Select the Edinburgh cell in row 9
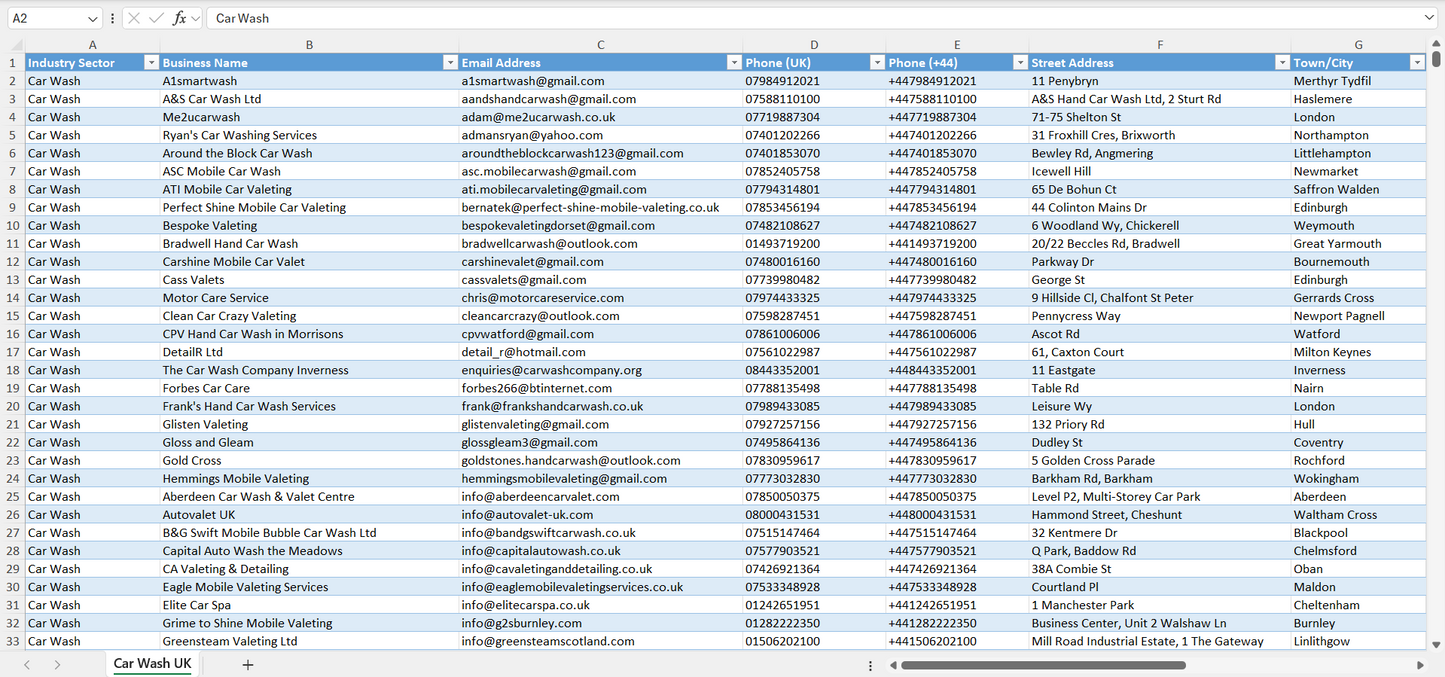This screenshot has height=677, width=1445. coord(1358,207)
